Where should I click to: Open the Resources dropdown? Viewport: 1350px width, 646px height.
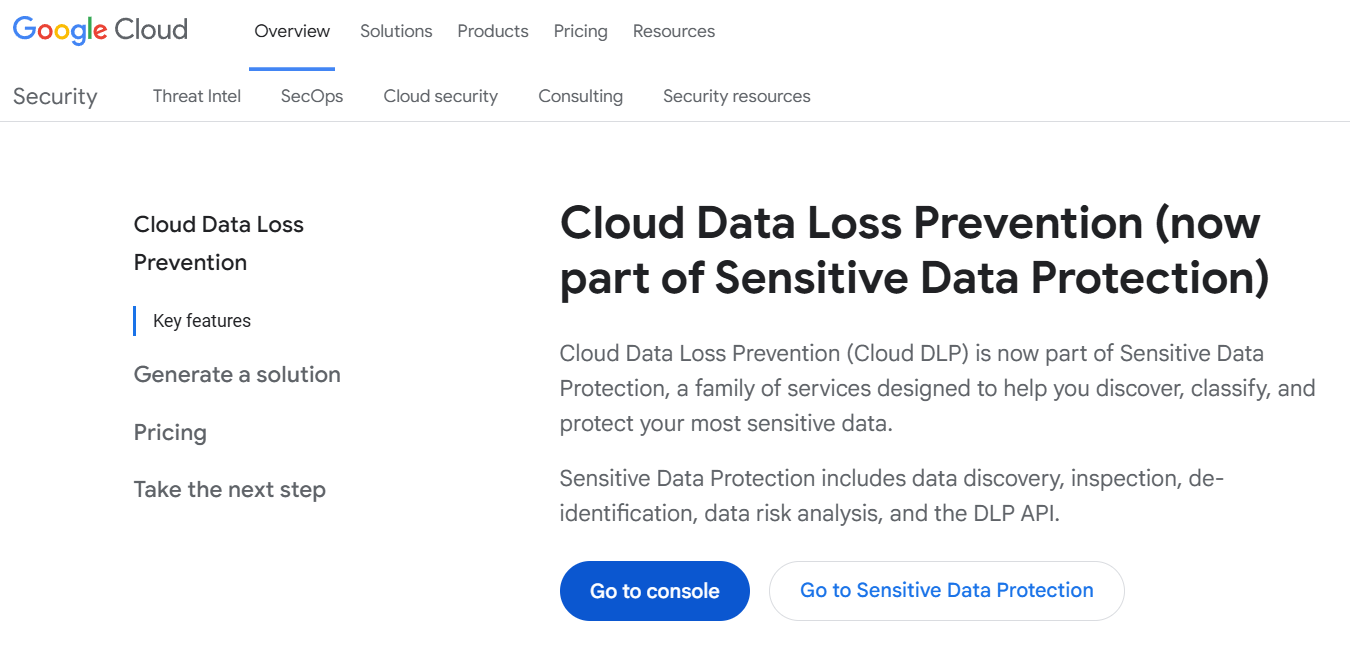(x=673, y=31)
